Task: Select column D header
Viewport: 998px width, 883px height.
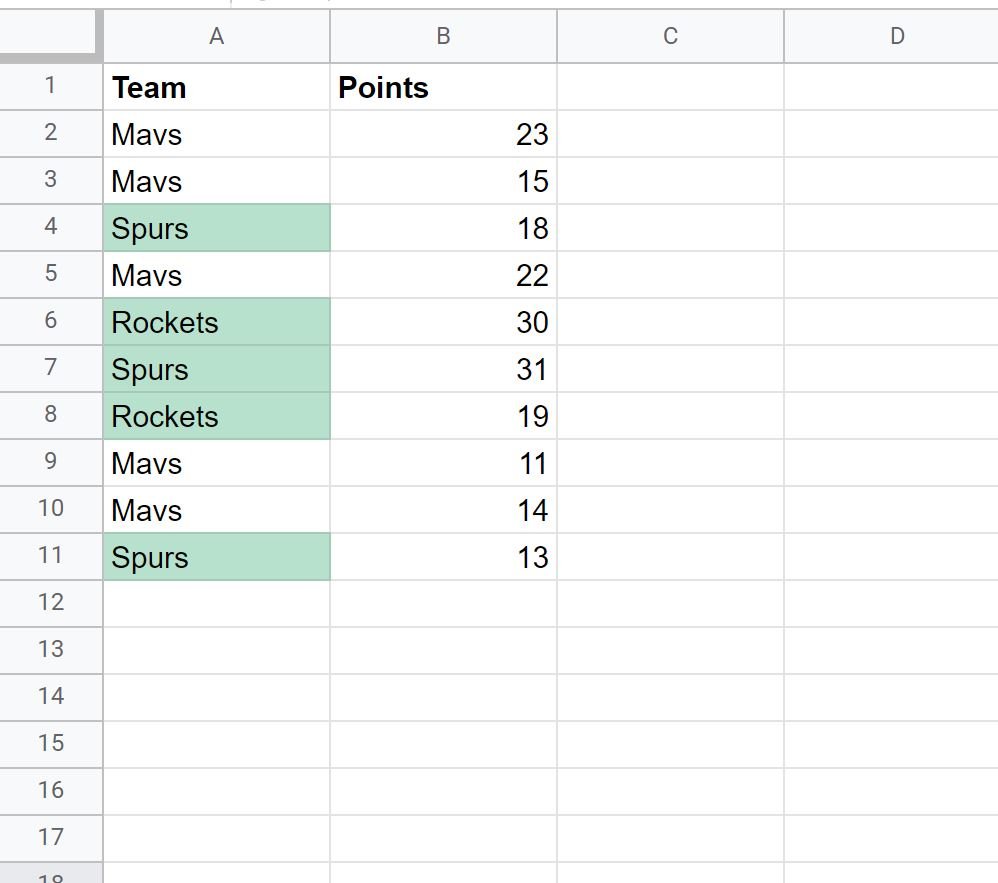Action: pos(892,36)
